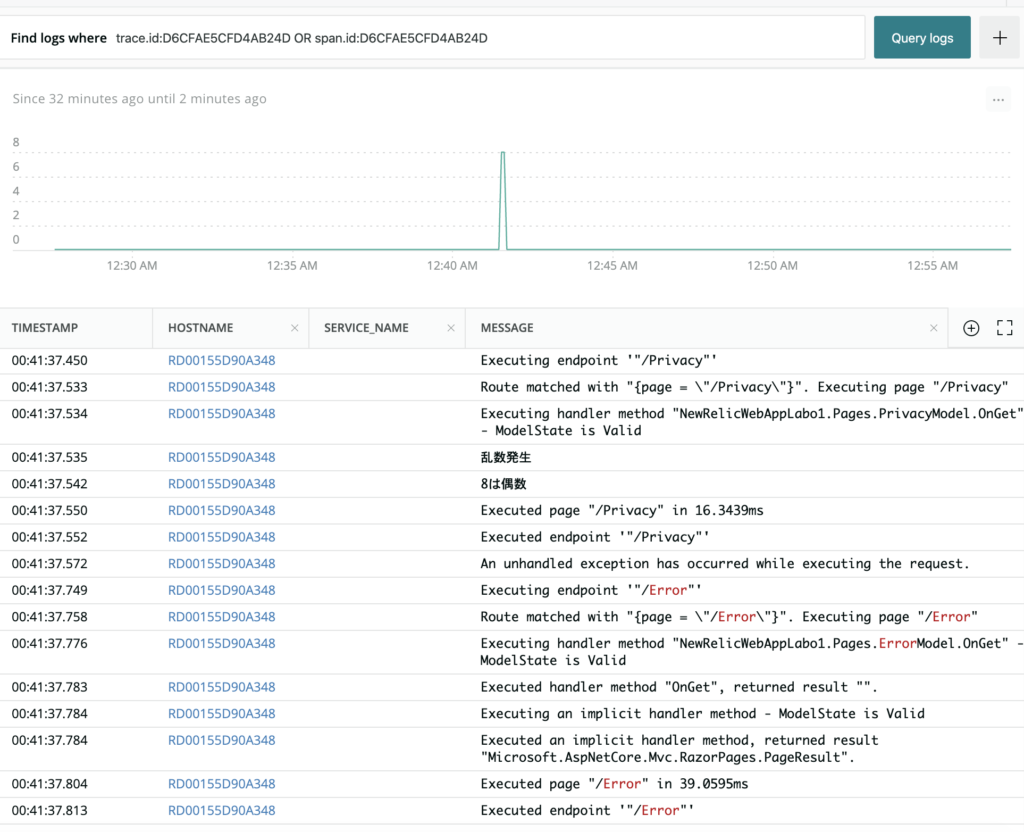
Task: Open the hostname link in the 00:41:37.783 row
Action: [221, 687]
